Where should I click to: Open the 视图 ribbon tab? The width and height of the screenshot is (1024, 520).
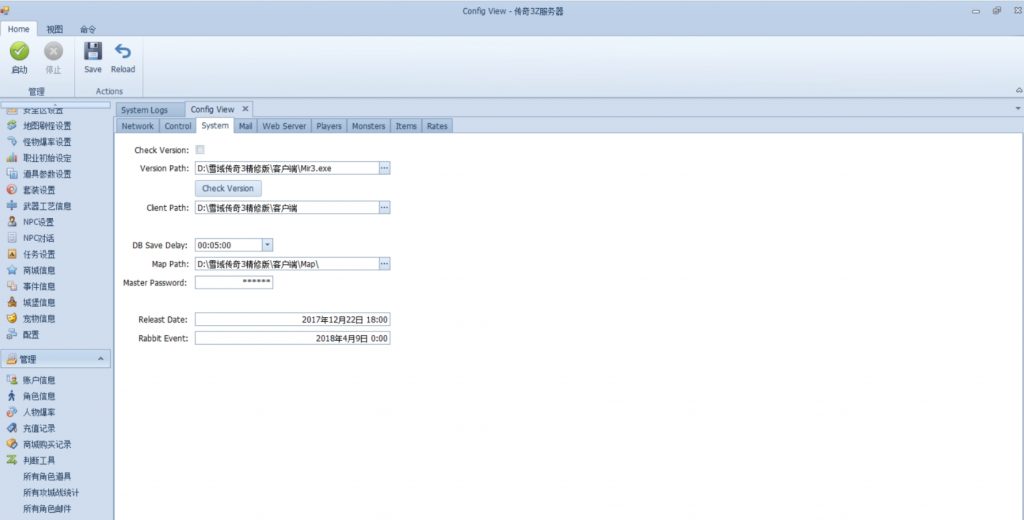pos(54,30)
